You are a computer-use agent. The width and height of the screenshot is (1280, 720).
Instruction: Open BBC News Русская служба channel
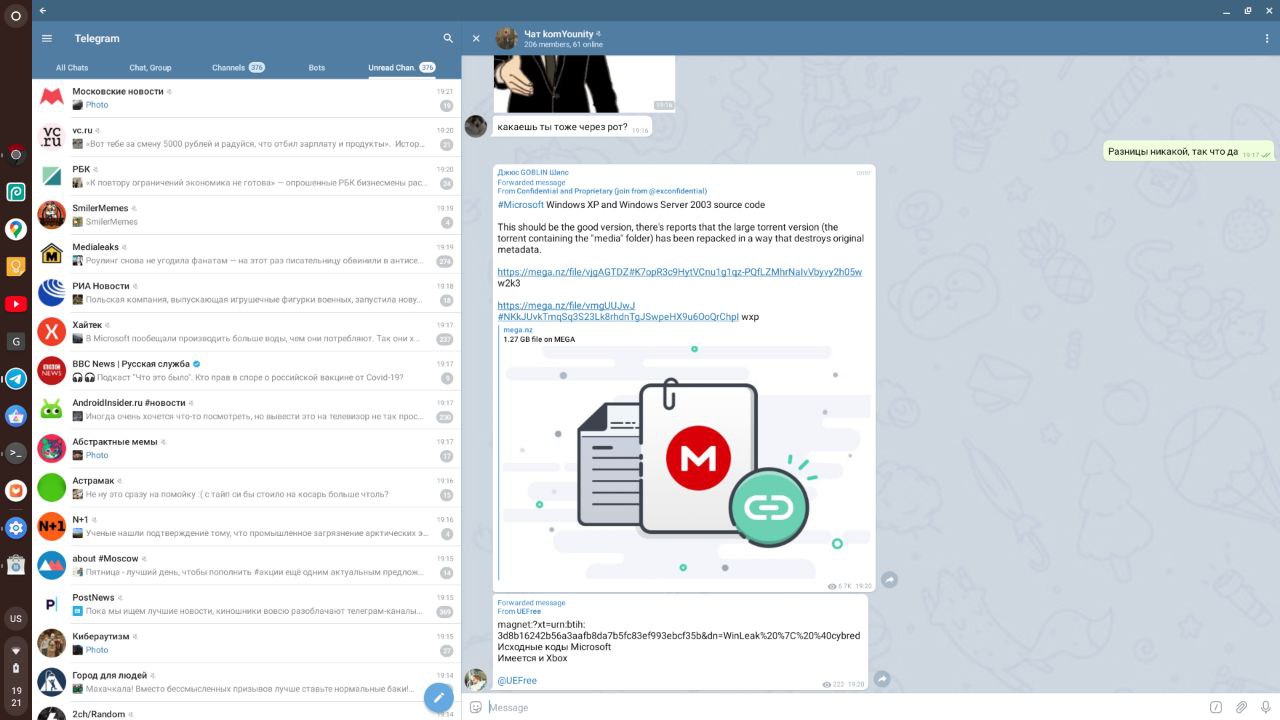click(x=247, y=371)
